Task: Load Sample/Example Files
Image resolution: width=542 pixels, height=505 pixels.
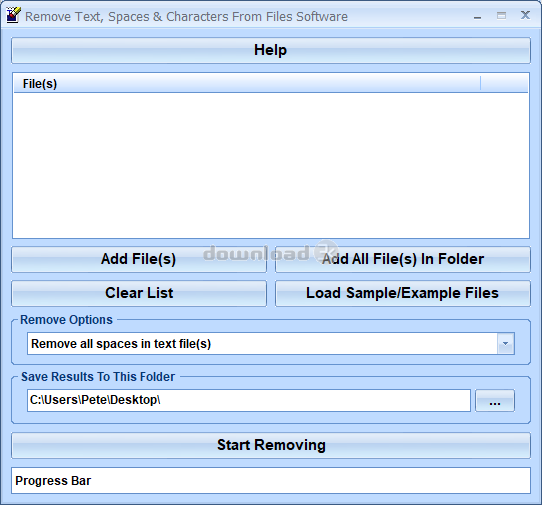Action: click(403, 293)
